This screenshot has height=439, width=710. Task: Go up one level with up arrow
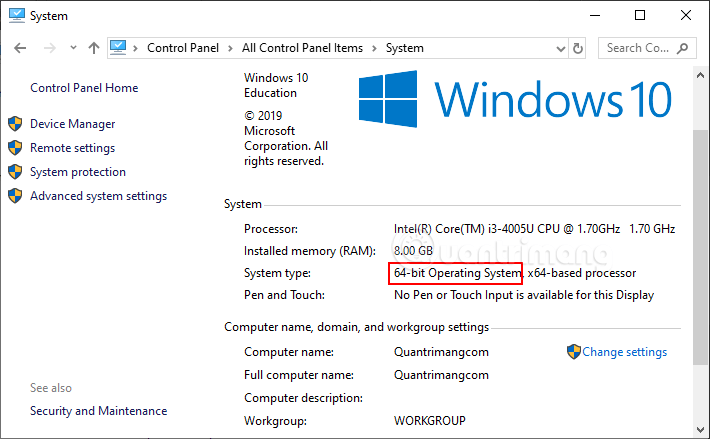click(x=94, y=48)
